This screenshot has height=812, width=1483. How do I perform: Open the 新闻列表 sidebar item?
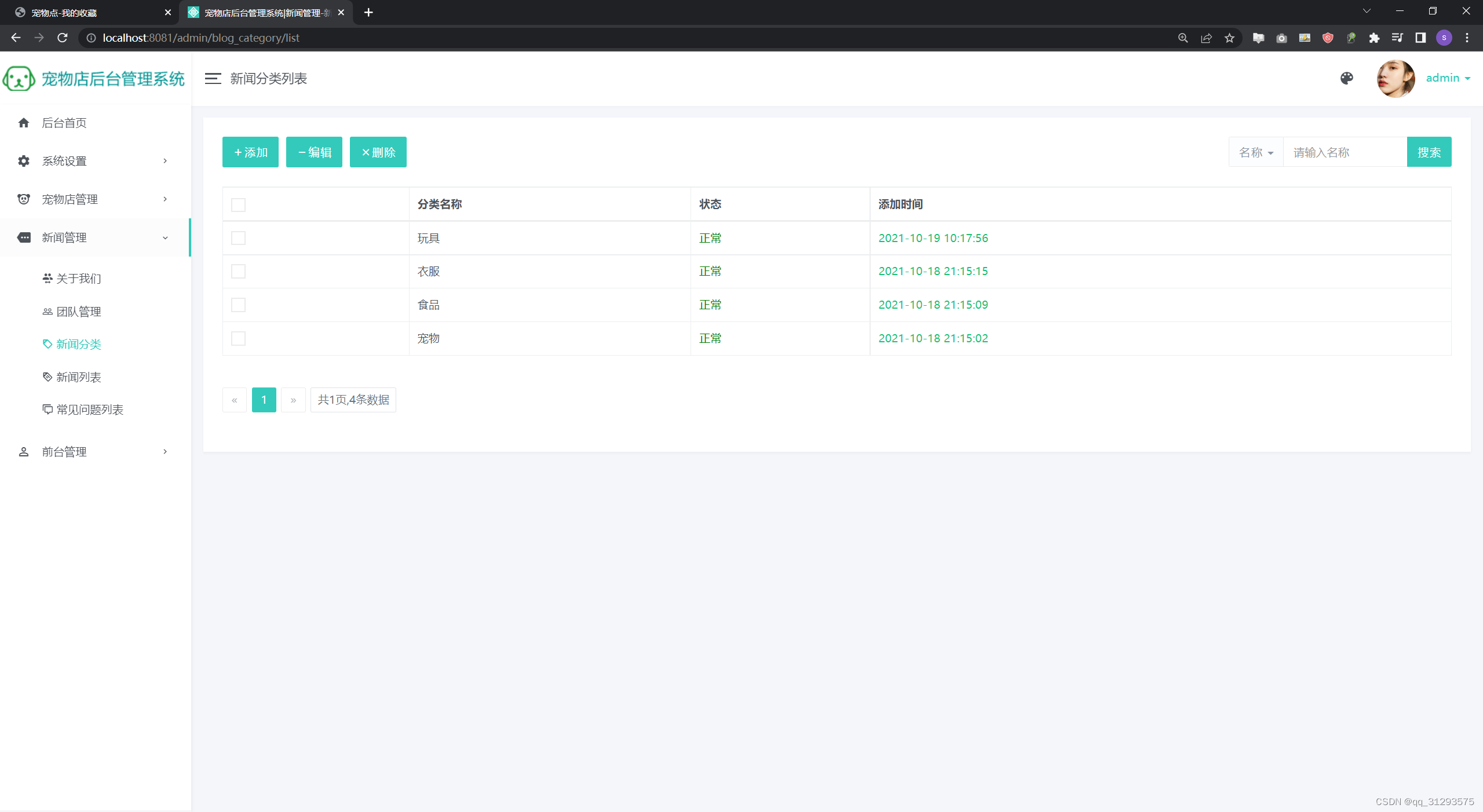coord(78,377)
